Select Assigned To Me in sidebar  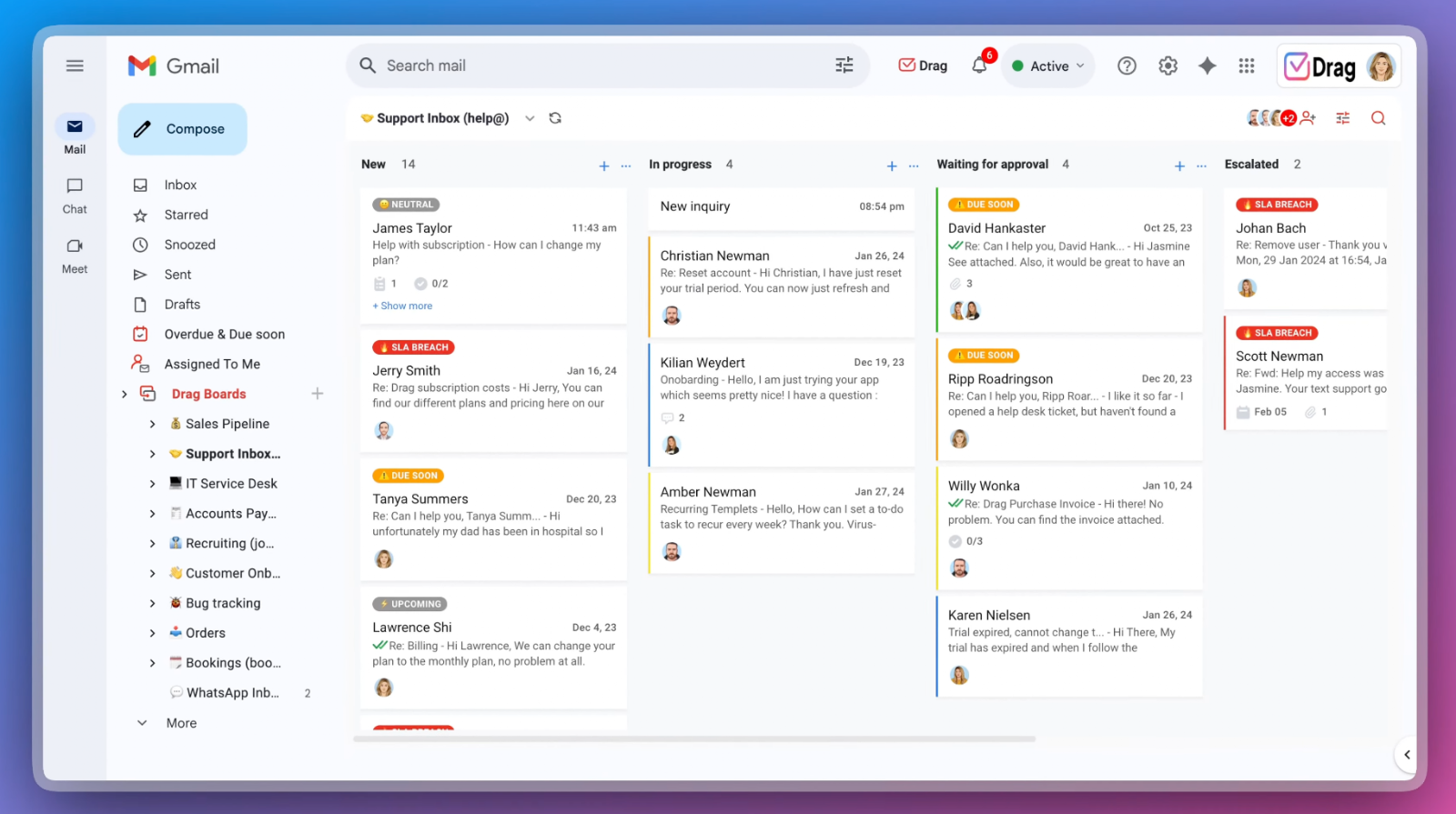pyautogui.click(x=212, y=364)
